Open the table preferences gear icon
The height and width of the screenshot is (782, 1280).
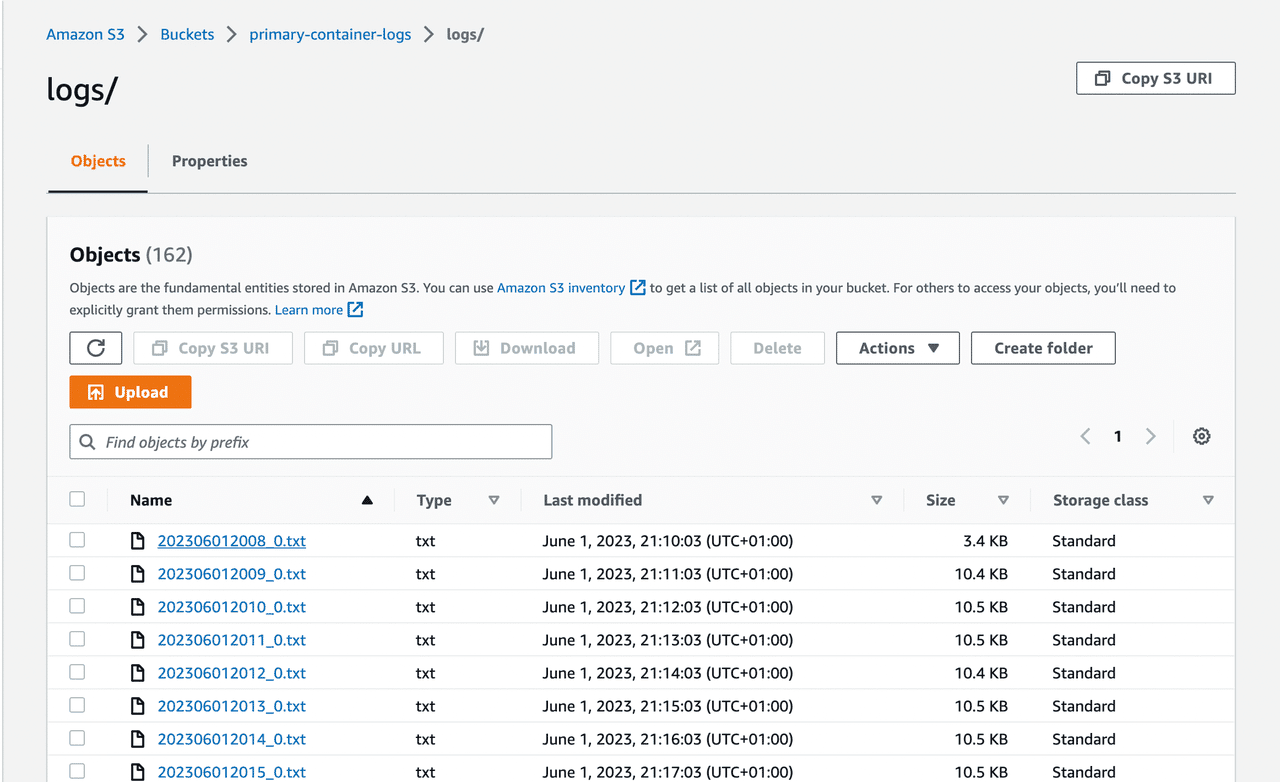(x=1201, y=436)
